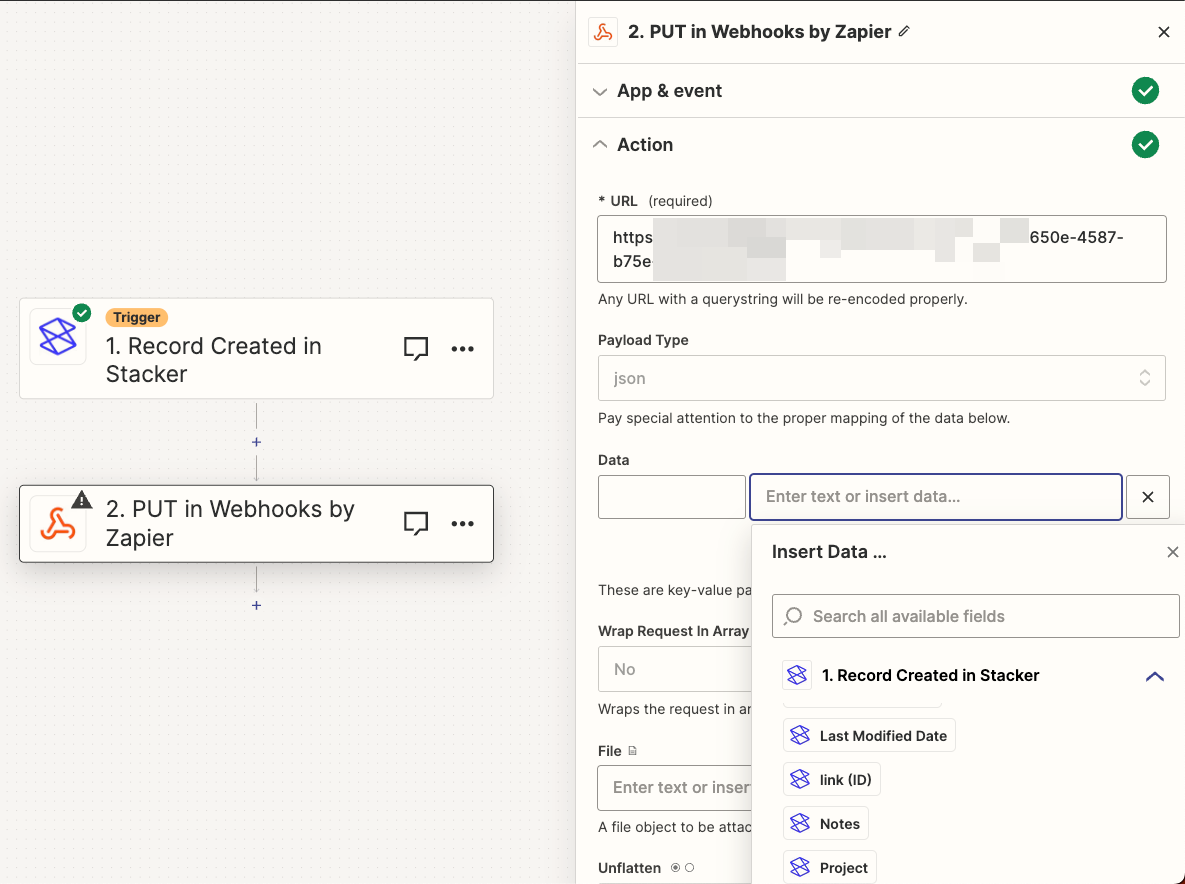The height and width of the screenshot is (884, 1185).
Task: Click Stacker icon in Insert Data header
Action: point(797,675)
